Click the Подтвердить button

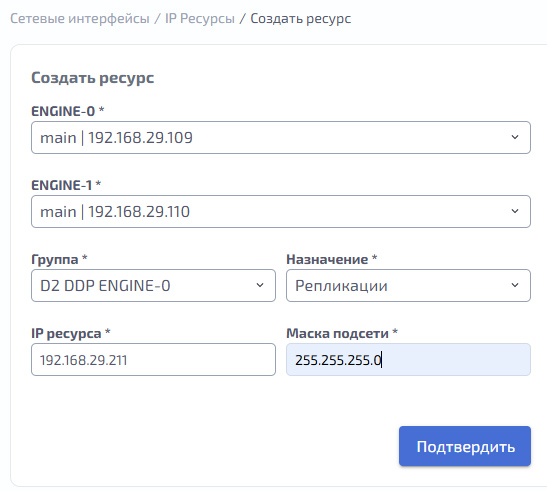tap(465, 446)
